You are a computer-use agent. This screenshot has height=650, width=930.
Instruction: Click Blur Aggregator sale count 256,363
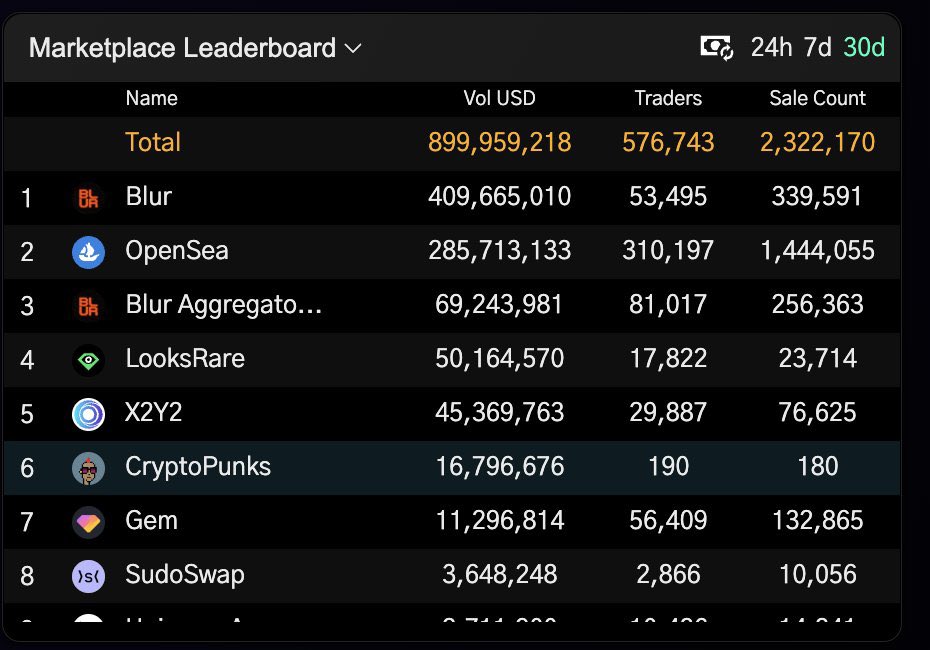coord(817,304)
